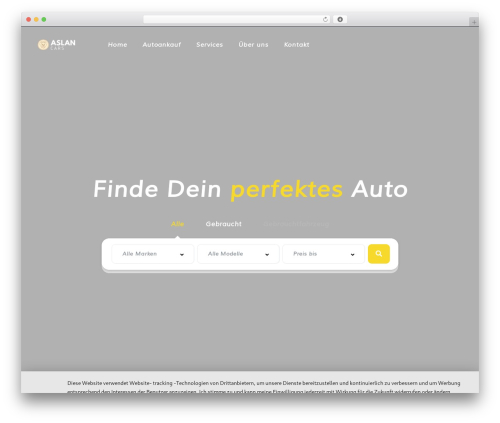500x423 pixels.
Task: Click the round icon beside the address bar
Action: [340, 19]
